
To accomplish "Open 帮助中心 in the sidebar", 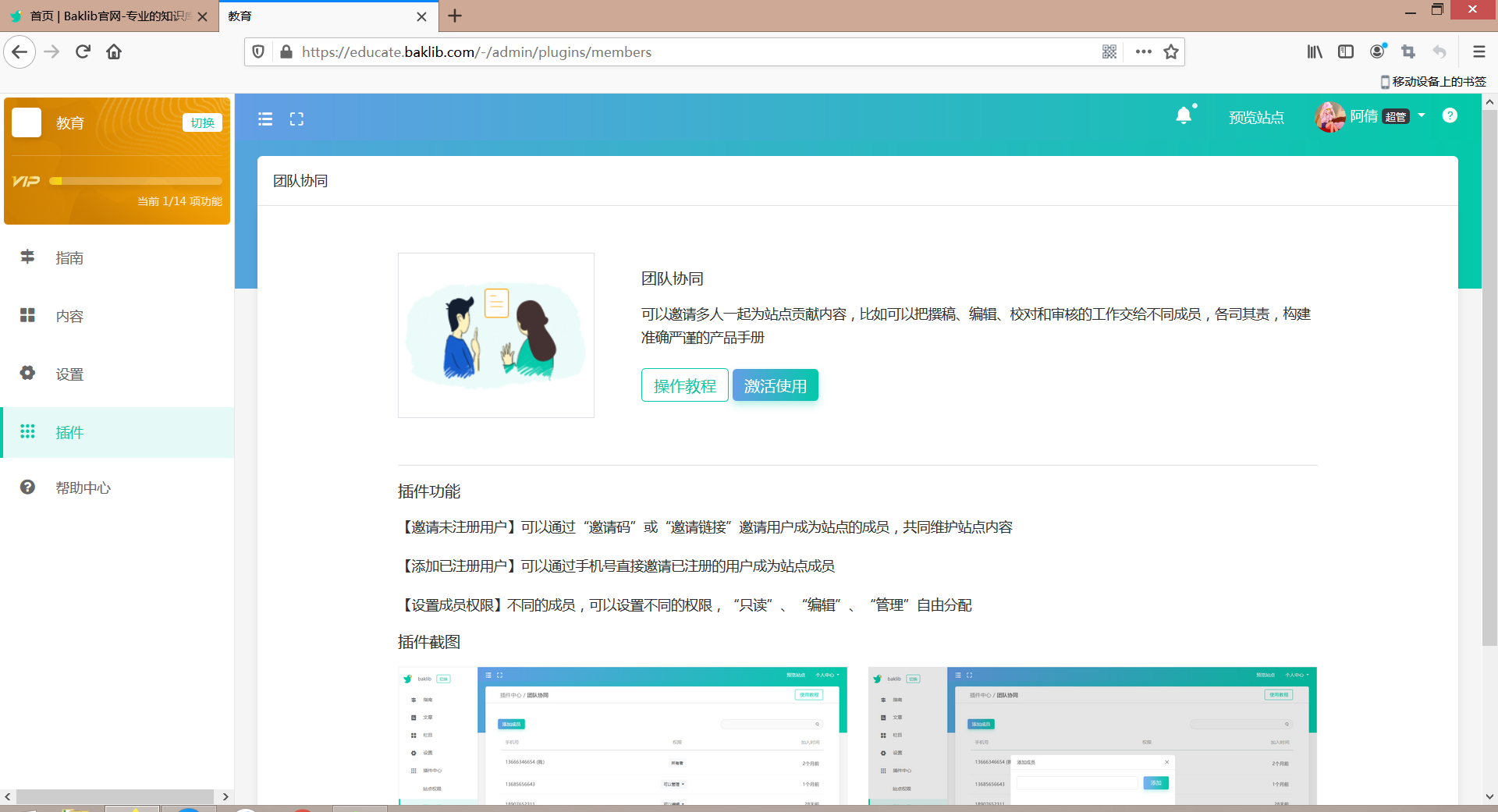I will [x=117, y=488].
